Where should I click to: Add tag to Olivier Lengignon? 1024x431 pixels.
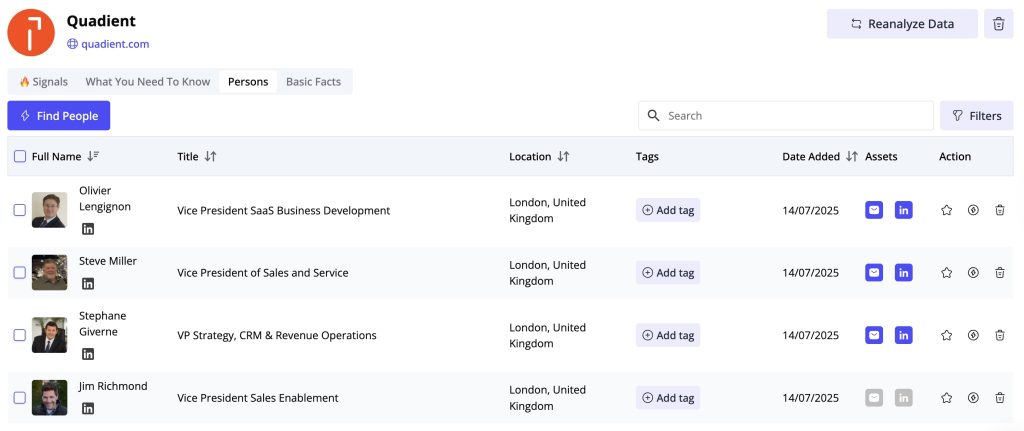(668, 210)
